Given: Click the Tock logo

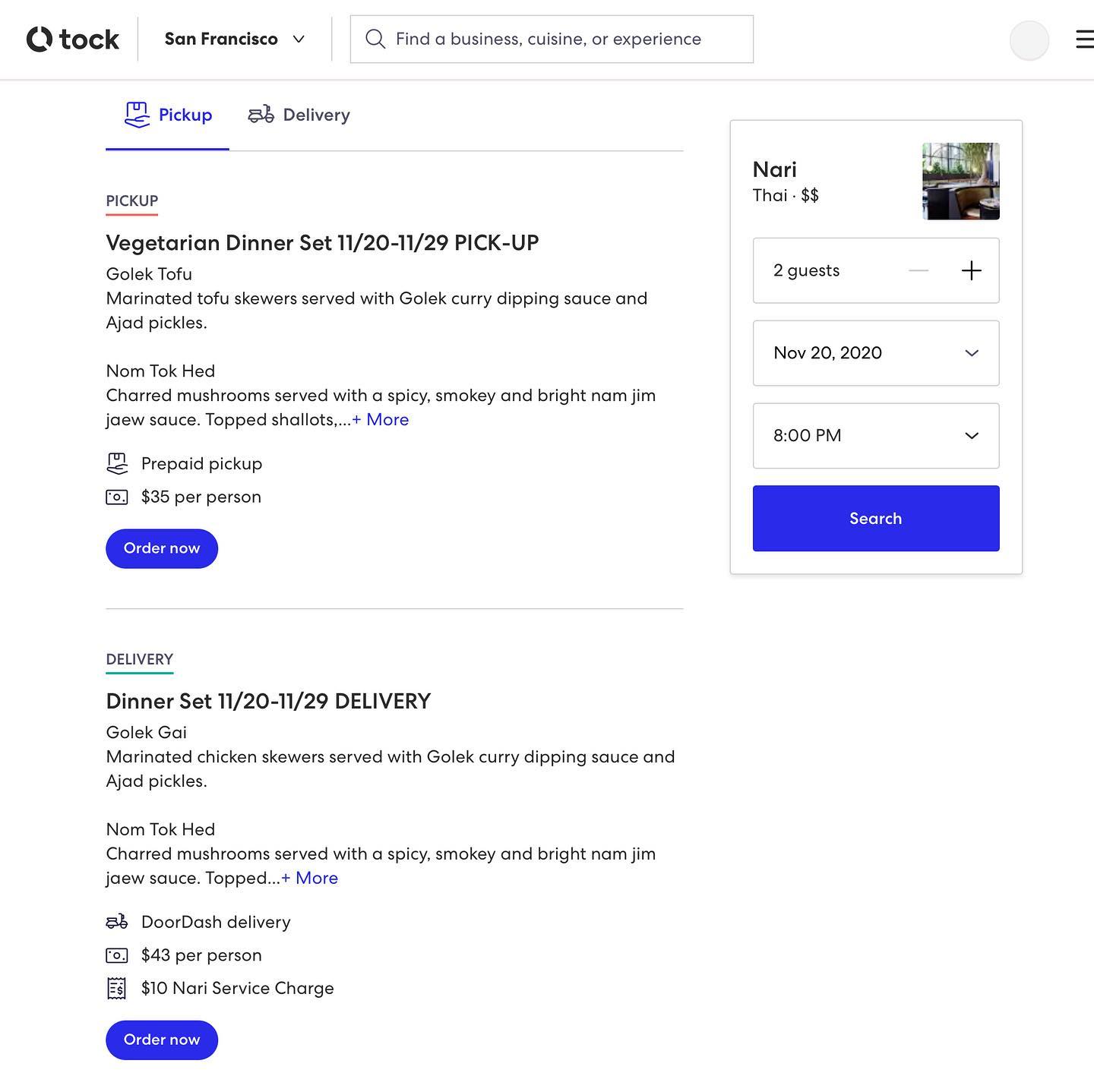Looking at the screenshot, I should click(73, 39).
